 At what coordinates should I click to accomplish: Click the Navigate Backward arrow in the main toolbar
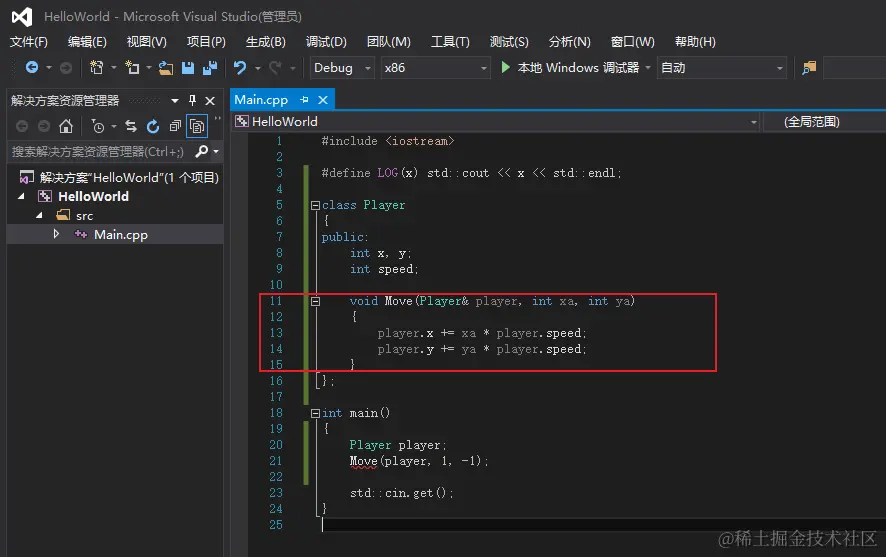(x=32, y=68)
